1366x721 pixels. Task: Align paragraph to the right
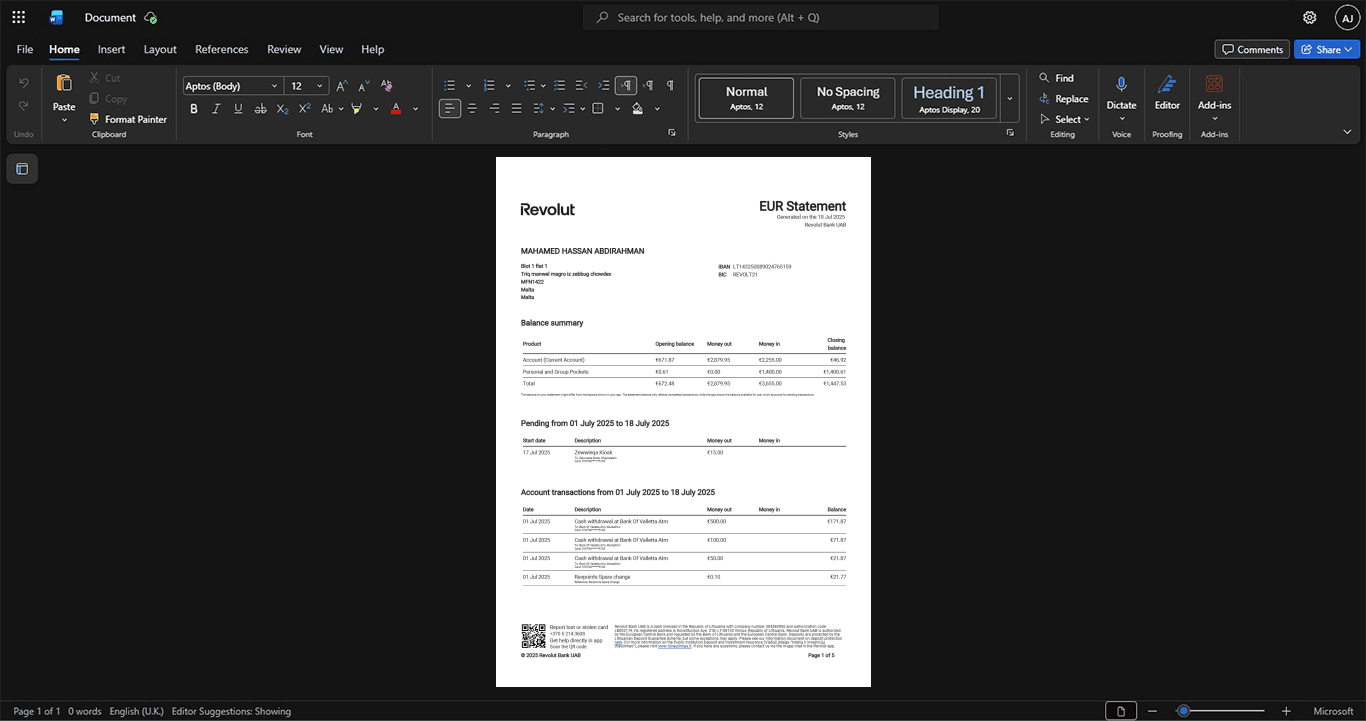[494, 108]
